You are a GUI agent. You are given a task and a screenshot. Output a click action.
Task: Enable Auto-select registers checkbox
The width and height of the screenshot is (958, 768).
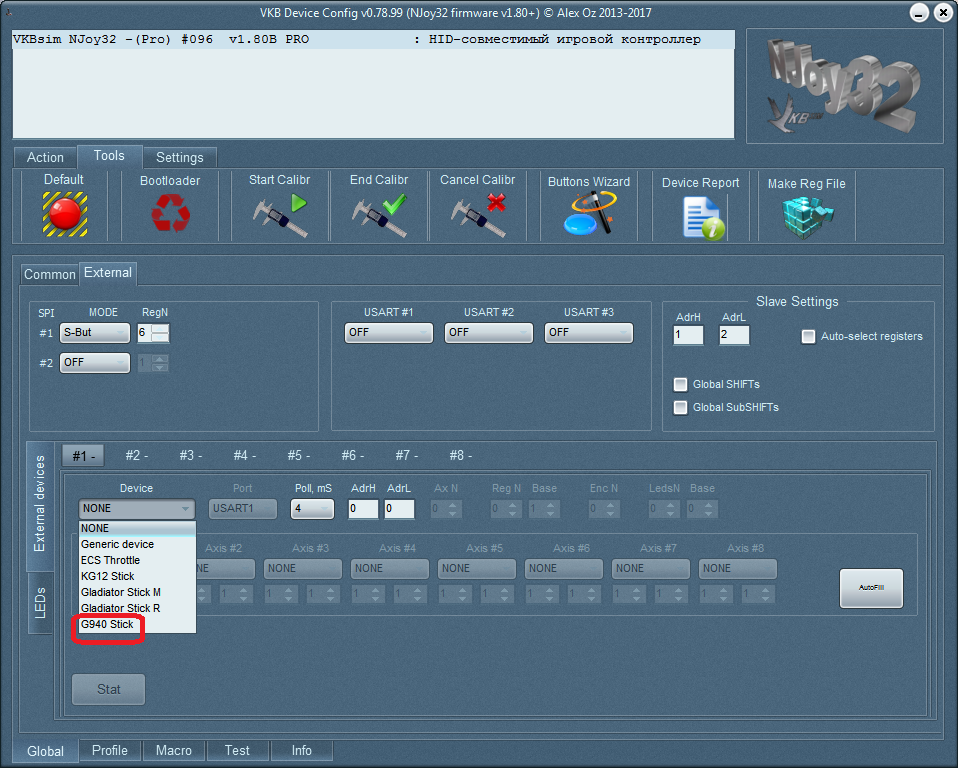coord(808,337)
